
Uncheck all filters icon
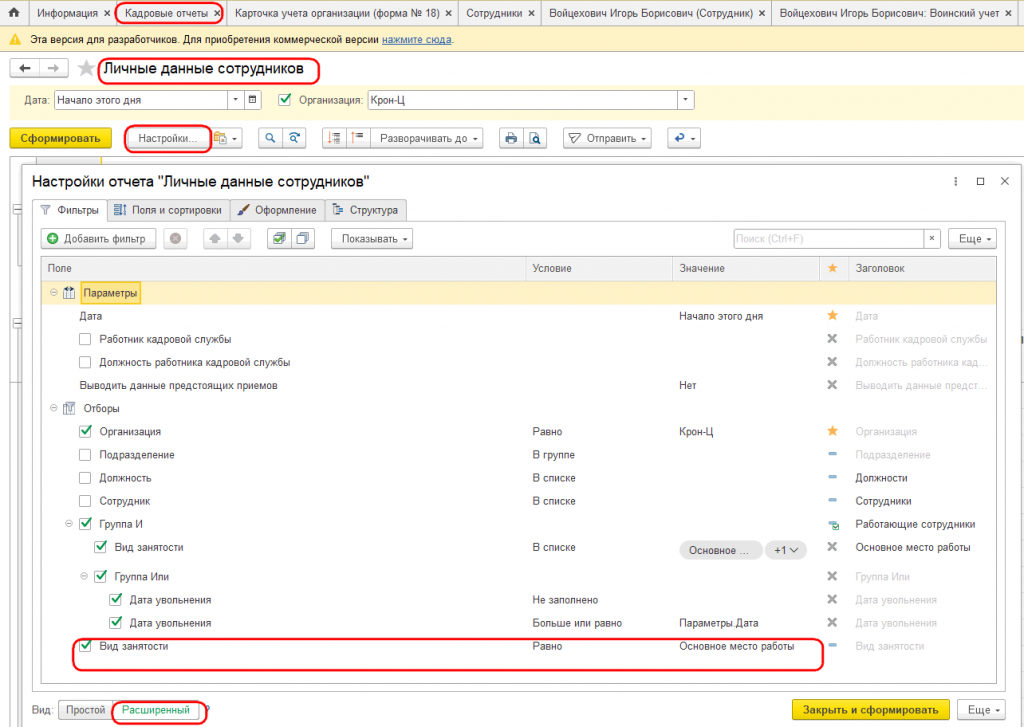pos(302,238)
